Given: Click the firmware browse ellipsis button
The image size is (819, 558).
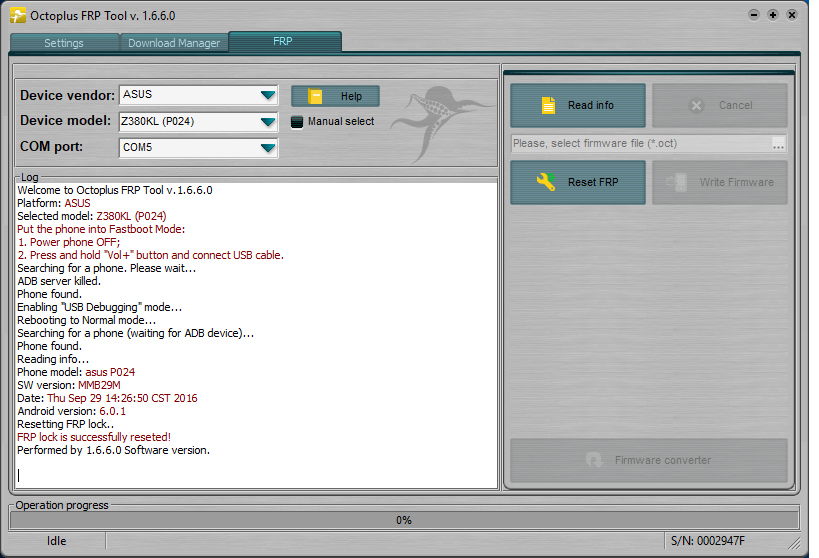Looking at the screenshot, I should (x=778, y=144).
